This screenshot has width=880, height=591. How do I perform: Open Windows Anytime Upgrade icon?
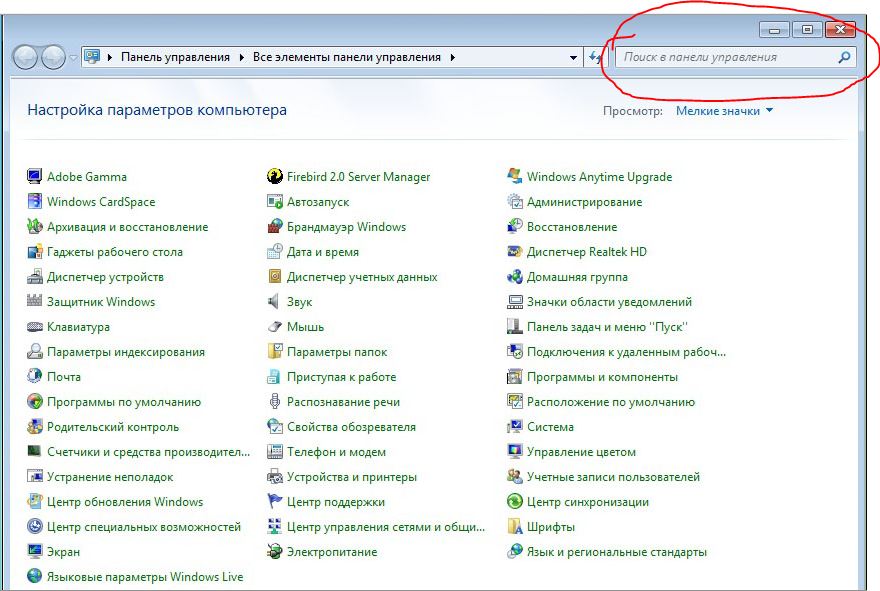pyautogui.click(x=515, y=177)
